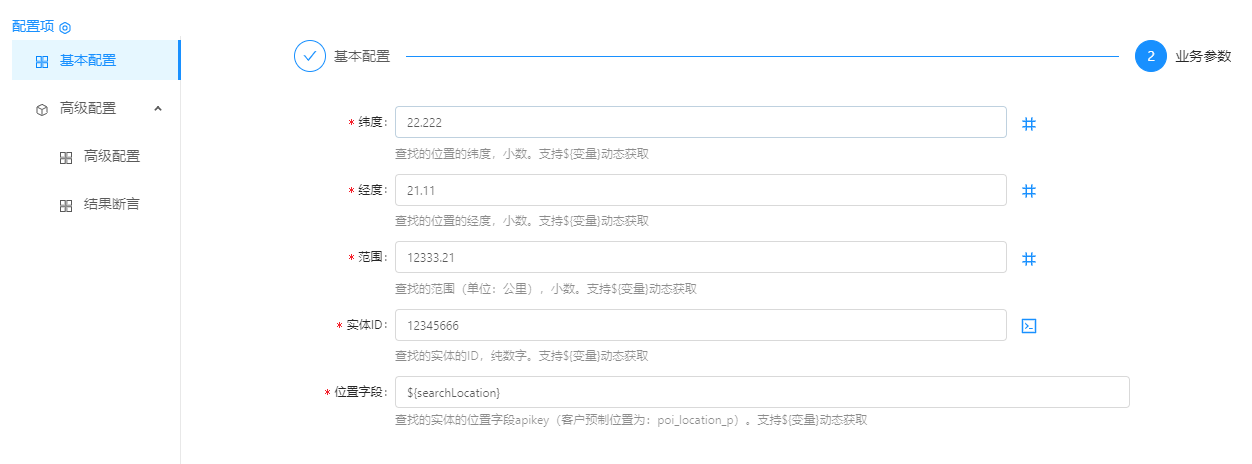Focus the 纬度 input containing 22.222
Image resolution: width=1252 pixels, height=464 pixels.
click(x=700, y=122)
